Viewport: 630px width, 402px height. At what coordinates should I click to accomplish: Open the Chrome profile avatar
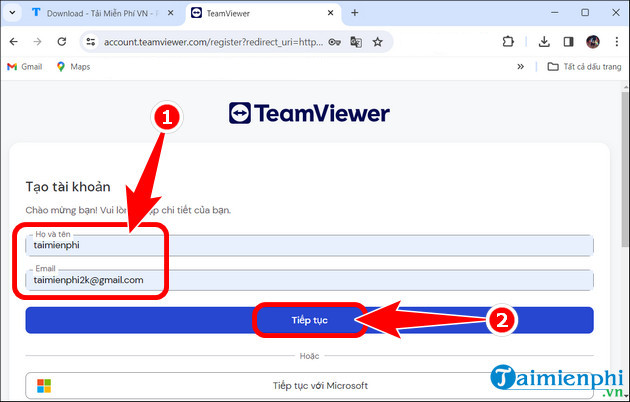pos(593,41)
